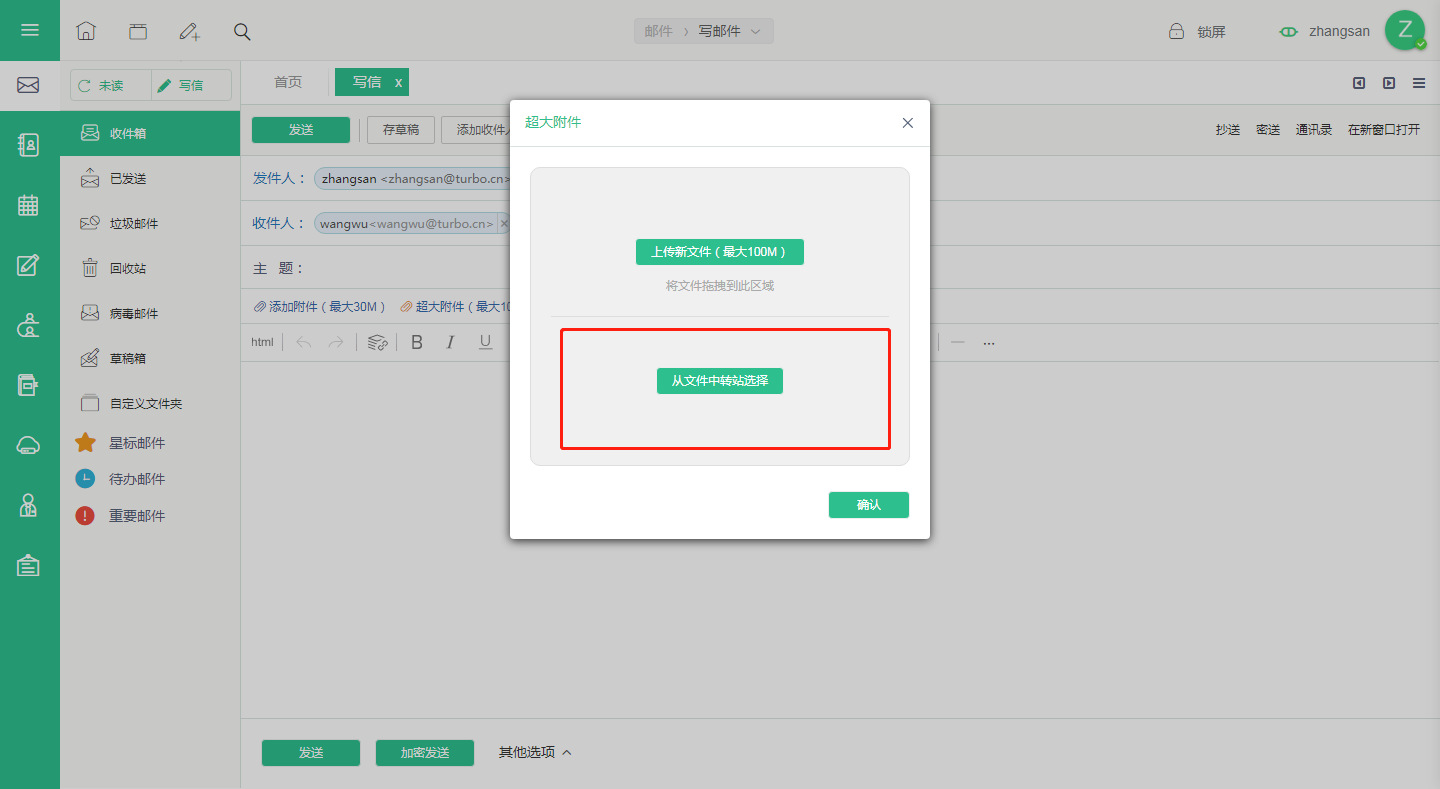Toggle bold formatting
1440x789 pixels.
417,342
